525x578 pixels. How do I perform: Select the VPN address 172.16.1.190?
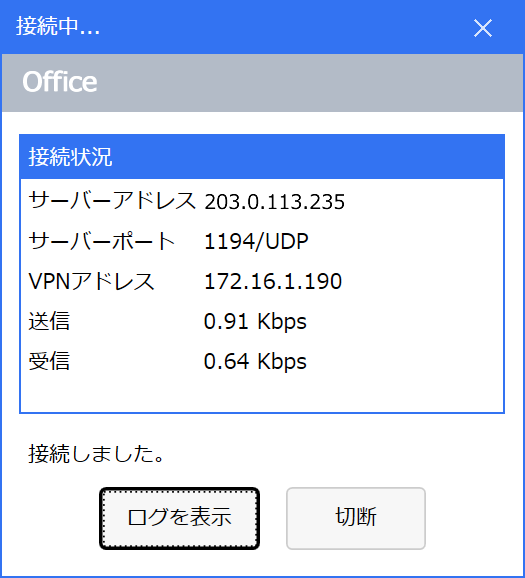tap(273, 281)
